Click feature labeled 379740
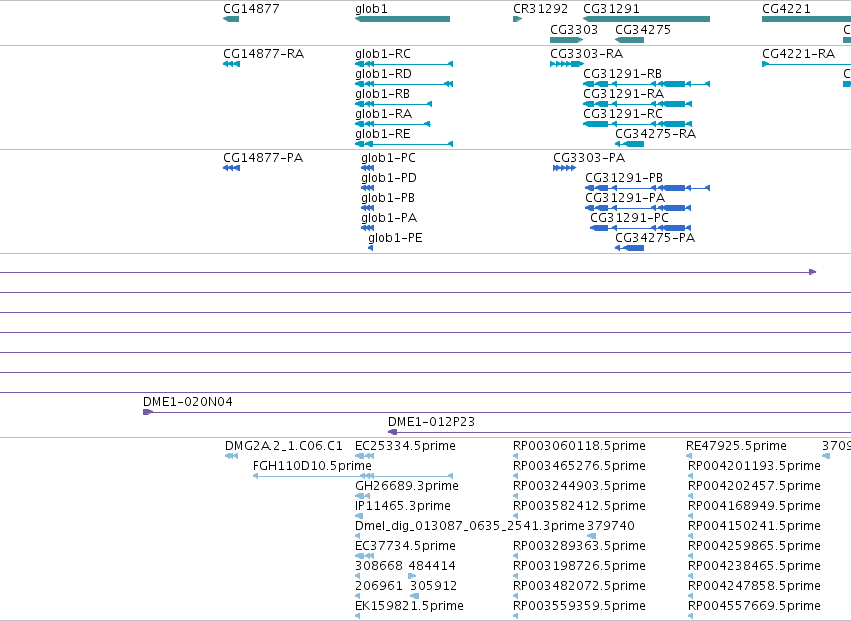Image resolution: width=851 pixels, height=621 pixels. point(611,525)
